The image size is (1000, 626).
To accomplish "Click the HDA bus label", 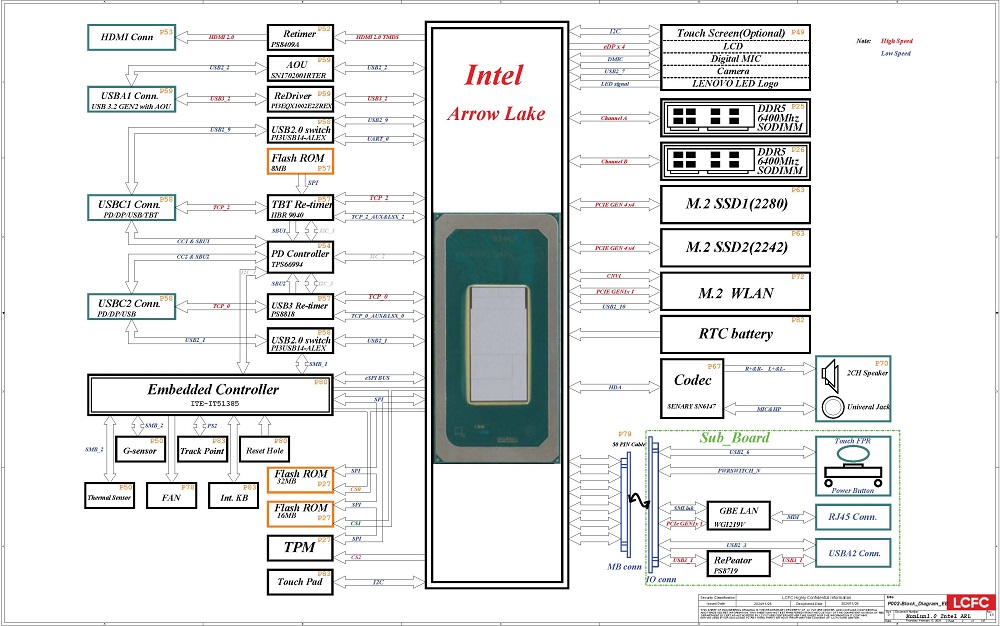I will 615,387.
